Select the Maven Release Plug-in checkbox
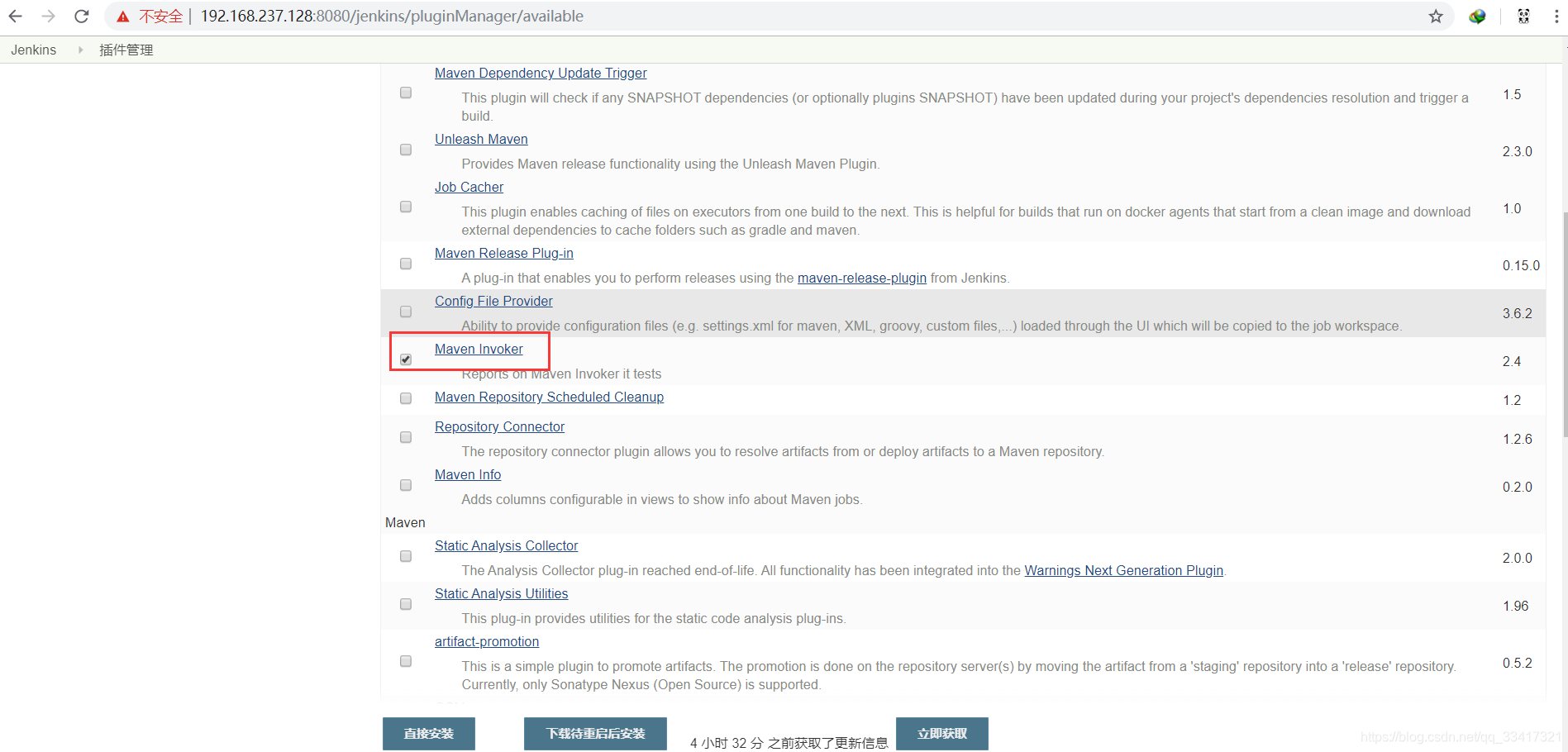The width and height of the screenshot is (1568, 752). click(x=406, y=264)
